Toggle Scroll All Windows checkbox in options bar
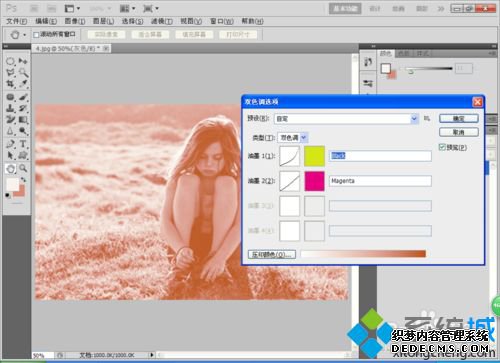 coord(36,35)
